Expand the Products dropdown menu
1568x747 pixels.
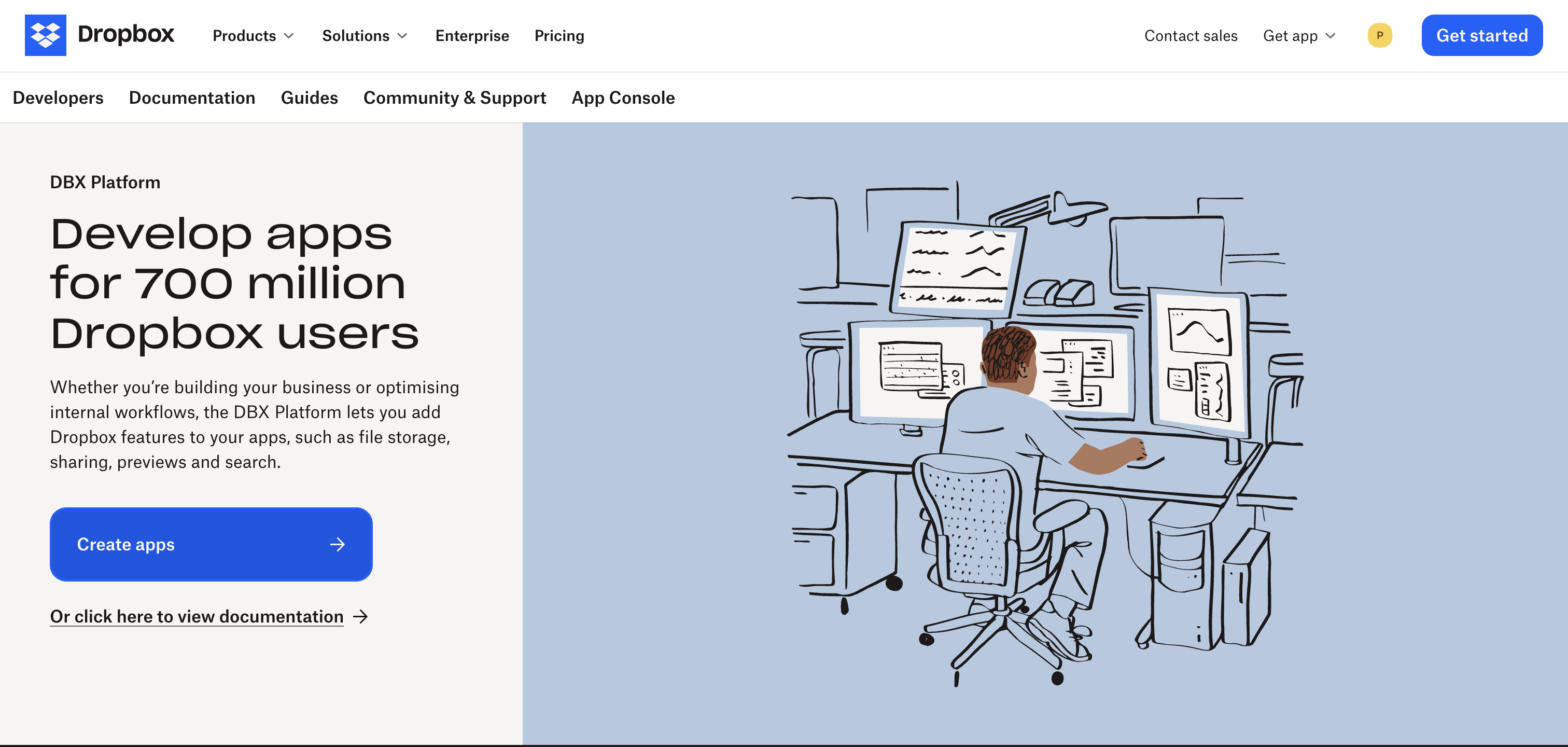coord(253,36)
